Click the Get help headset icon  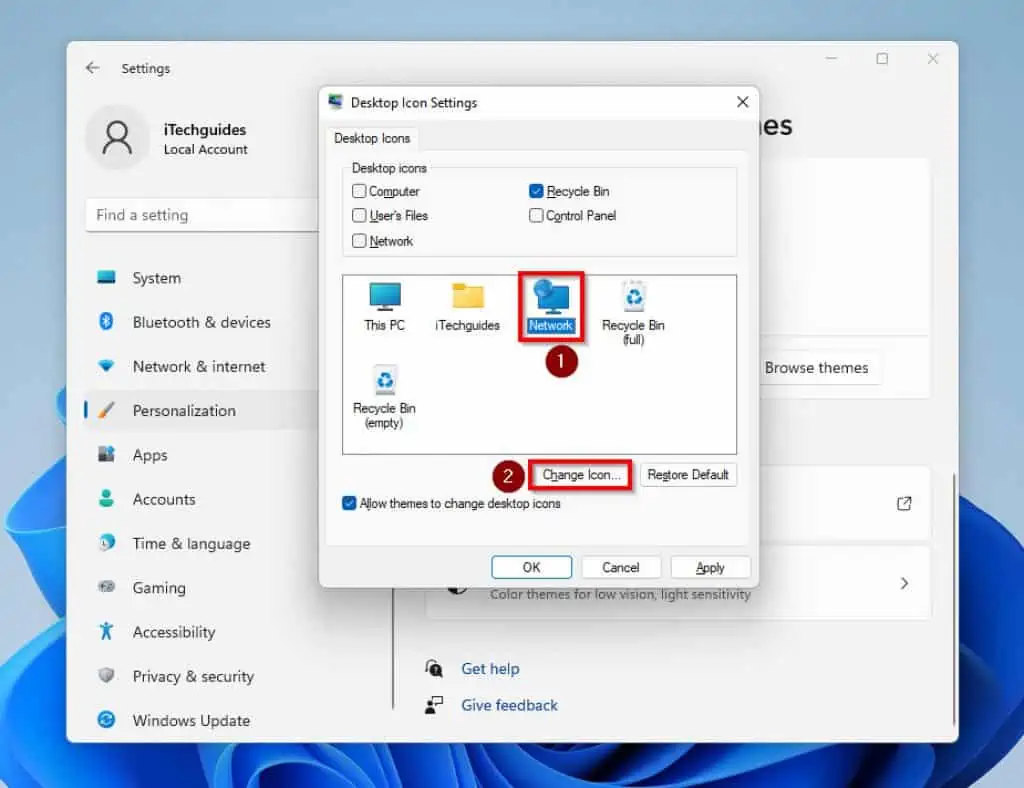(x=434, y=668)
